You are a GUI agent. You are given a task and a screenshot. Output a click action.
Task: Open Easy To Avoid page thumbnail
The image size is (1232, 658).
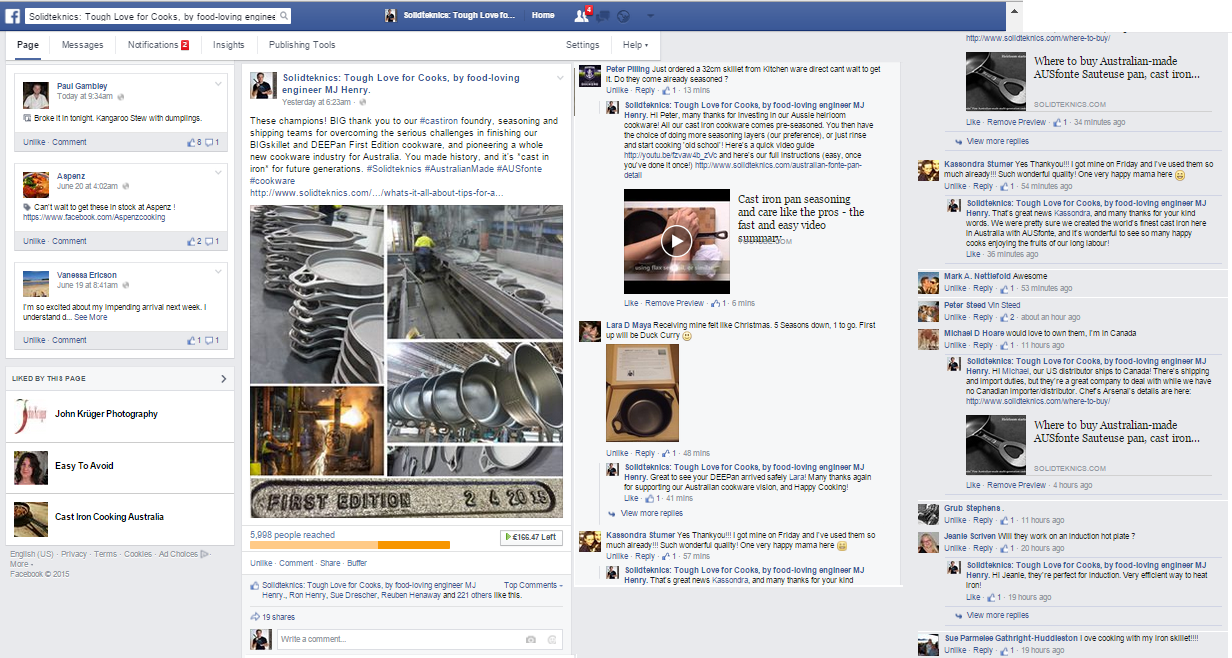pos(31,466)
